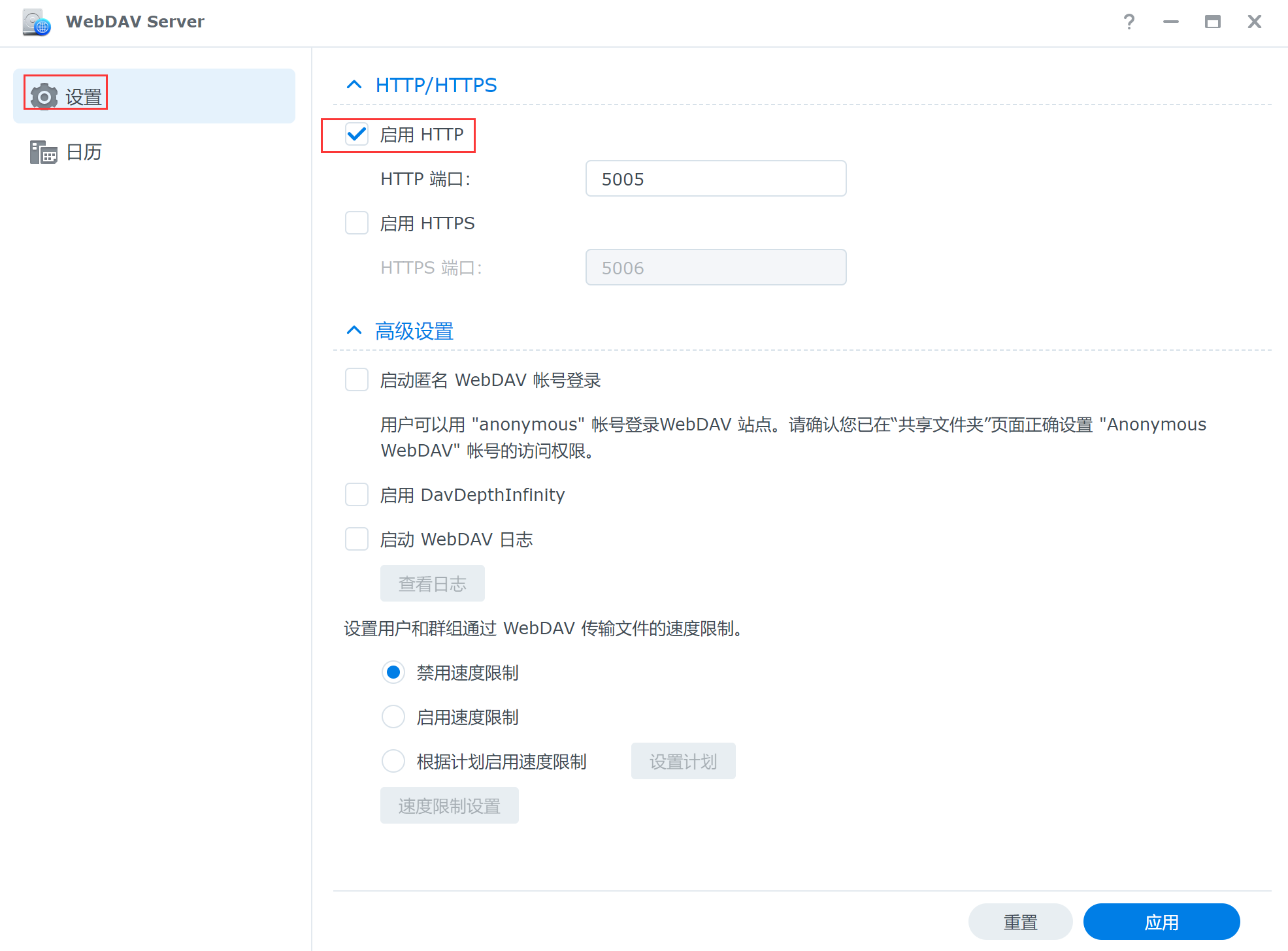Screen dimensions: 1288x951
Task: Collapse the HTTP/HTTPS section chevron
Action: 354,85
